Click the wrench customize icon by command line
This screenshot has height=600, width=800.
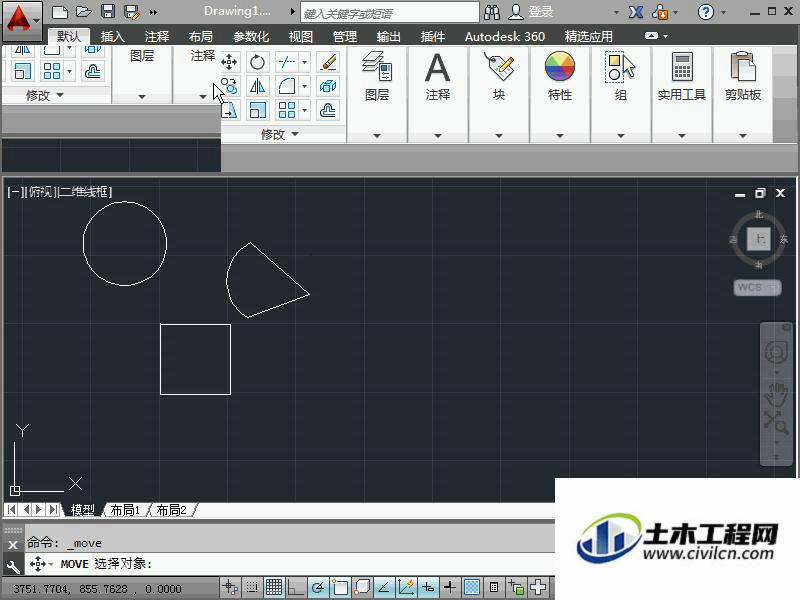13,565
